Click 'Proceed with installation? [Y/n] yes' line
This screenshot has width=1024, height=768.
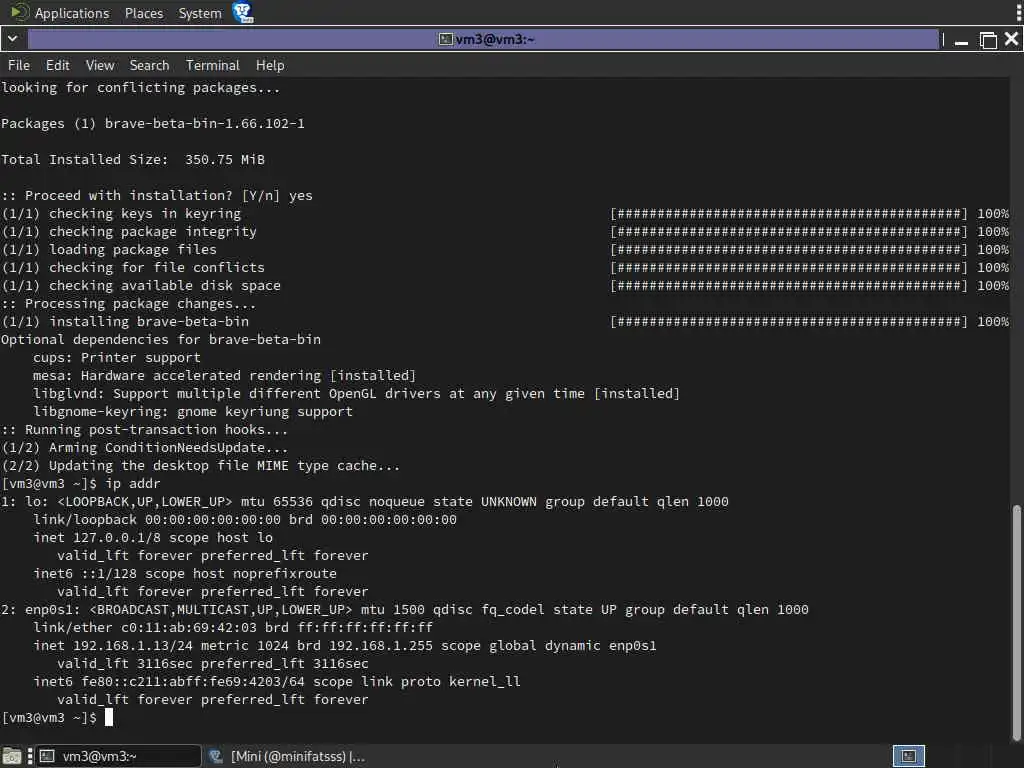[157, 195]
